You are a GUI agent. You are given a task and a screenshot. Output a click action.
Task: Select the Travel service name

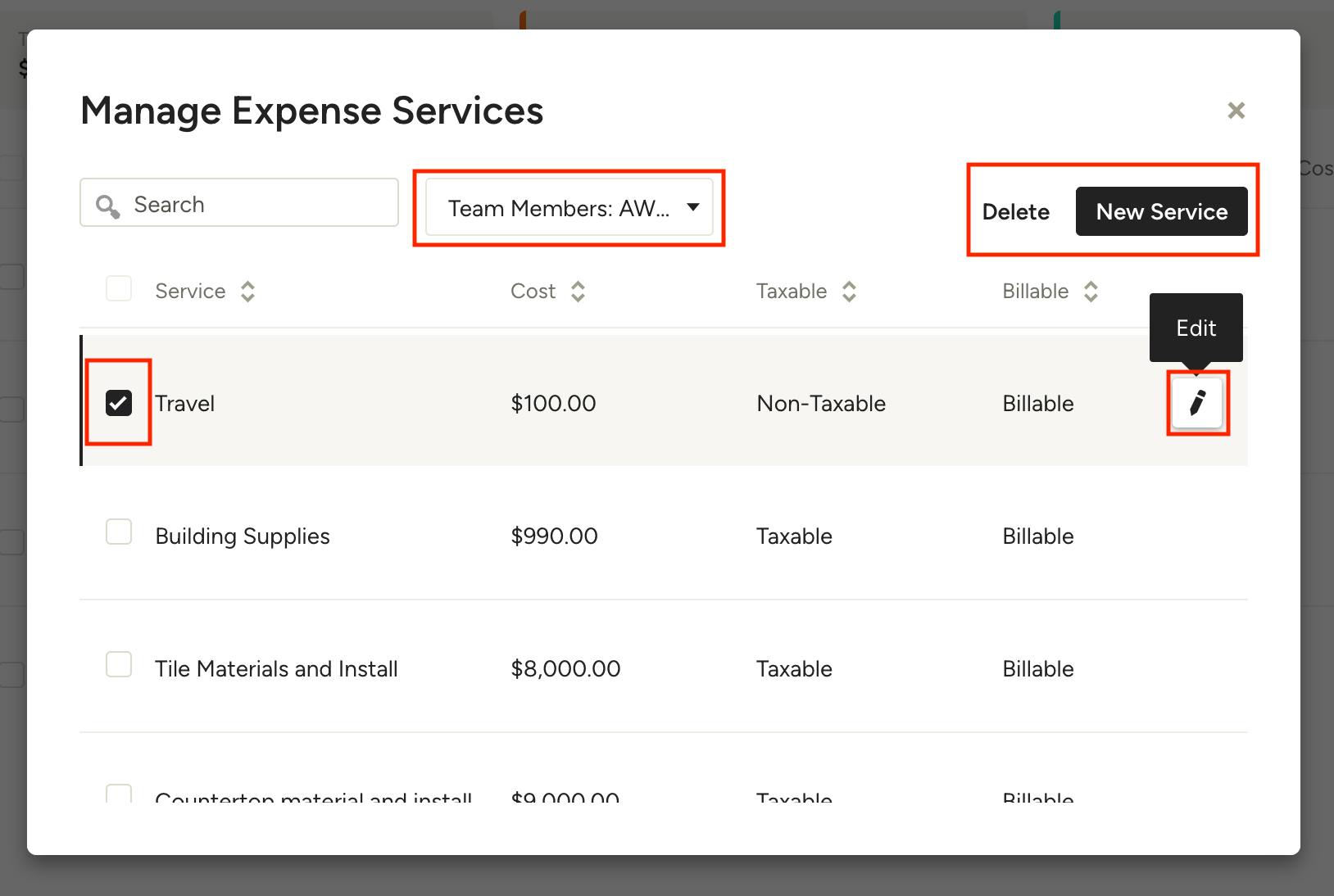coord(185,404)
